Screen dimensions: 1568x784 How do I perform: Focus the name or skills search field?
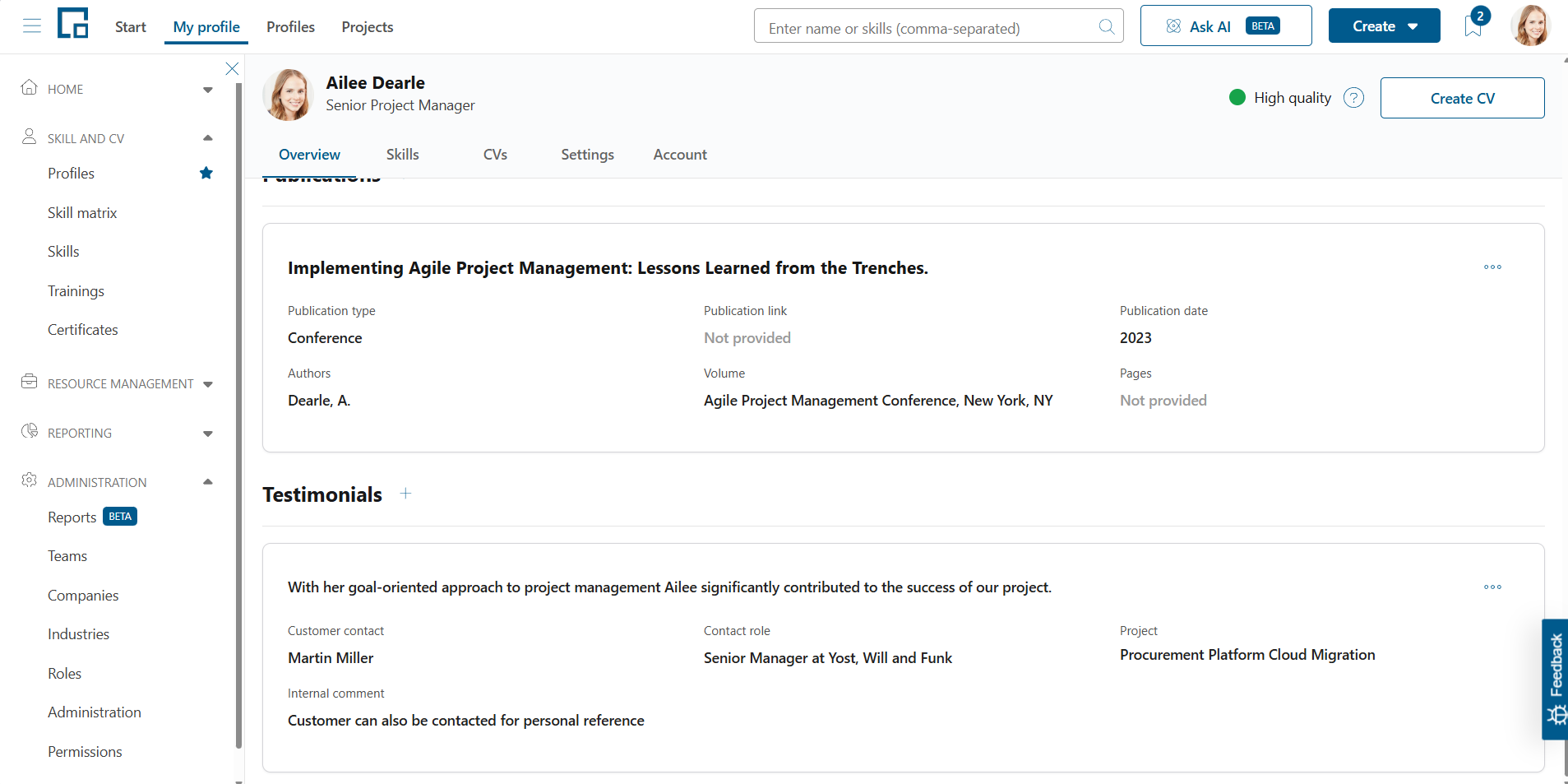[x=938, y=26]
